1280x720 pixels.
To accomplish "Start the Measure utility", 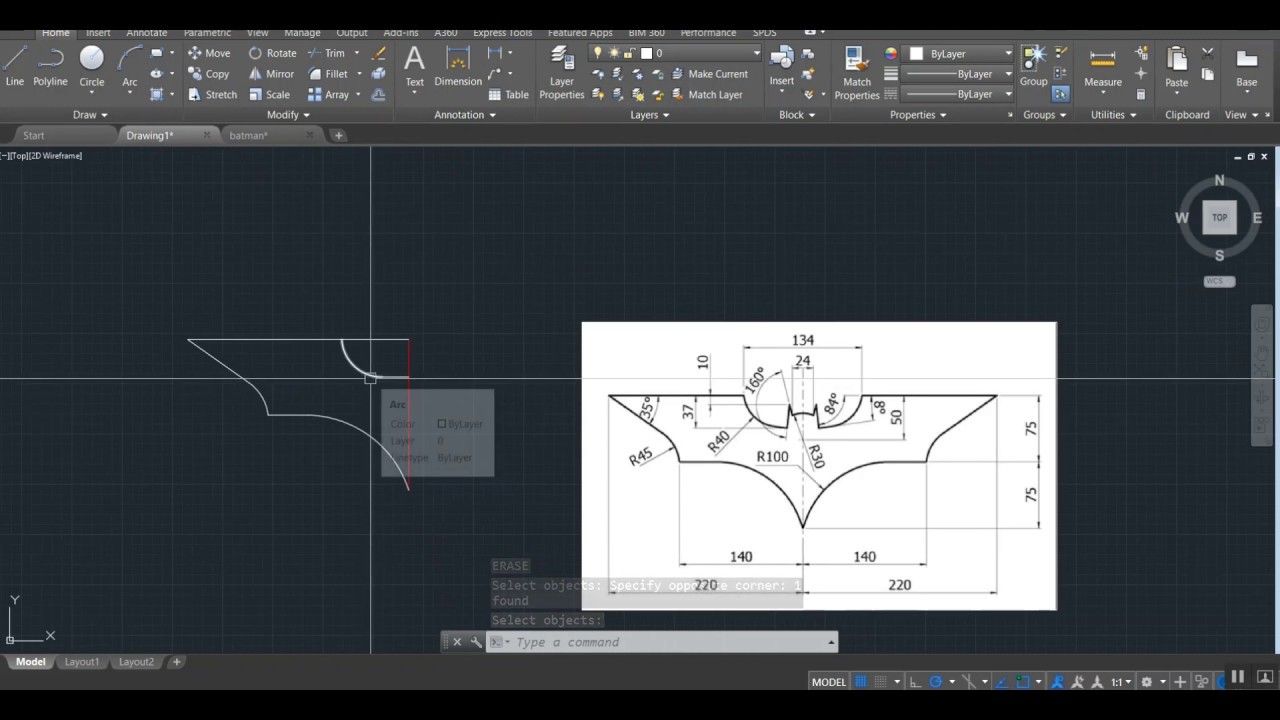I will click(x=1102, y=66).
